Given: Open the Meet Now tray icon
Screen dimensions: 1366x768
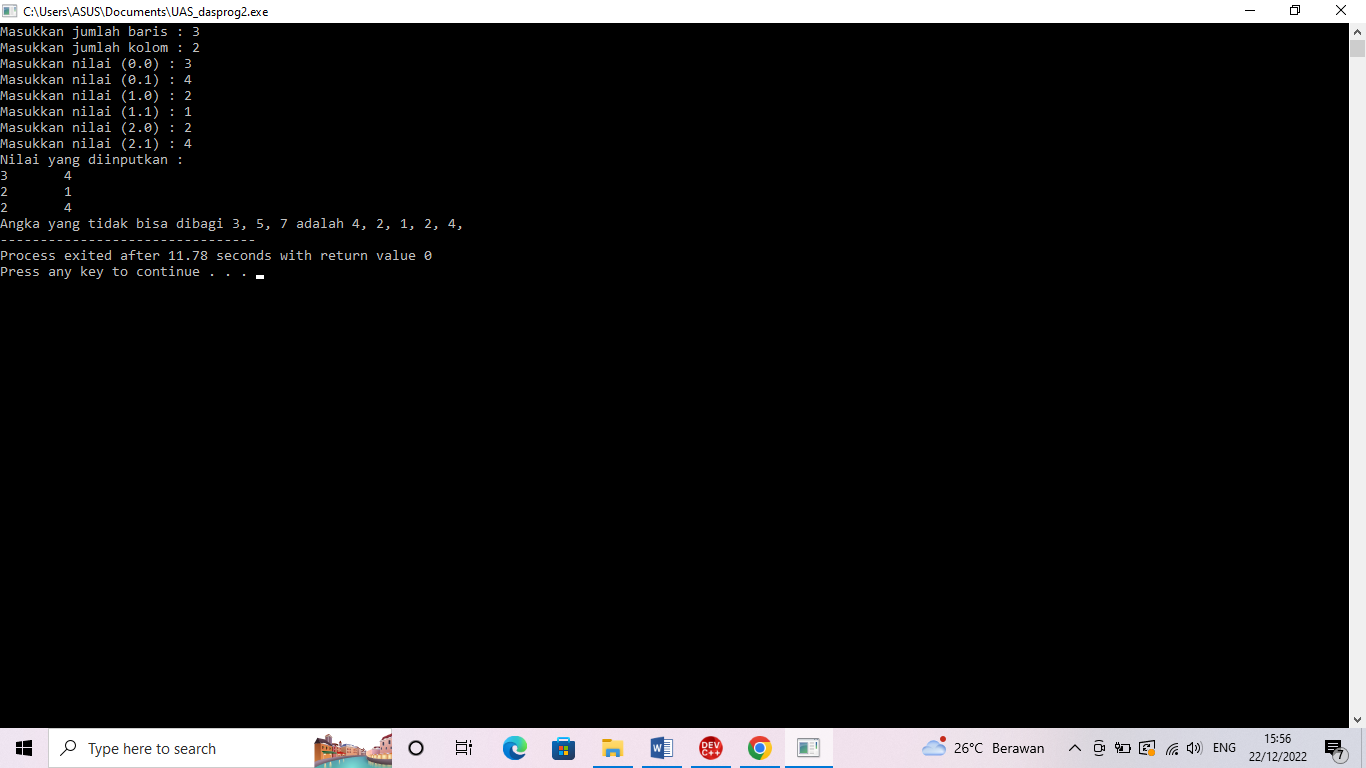Looking at the screenshot, I should 1099,748.
